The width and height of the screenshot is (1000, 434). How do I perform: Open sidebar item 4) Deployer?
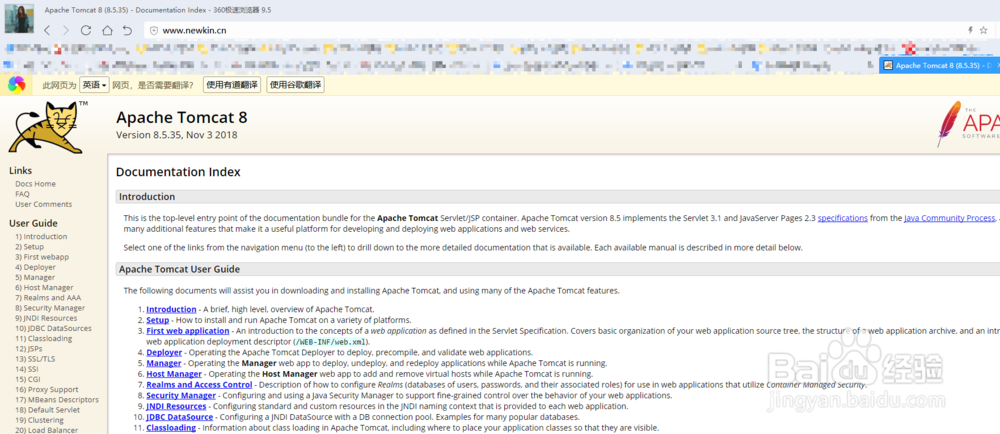(x=35, y=267)
